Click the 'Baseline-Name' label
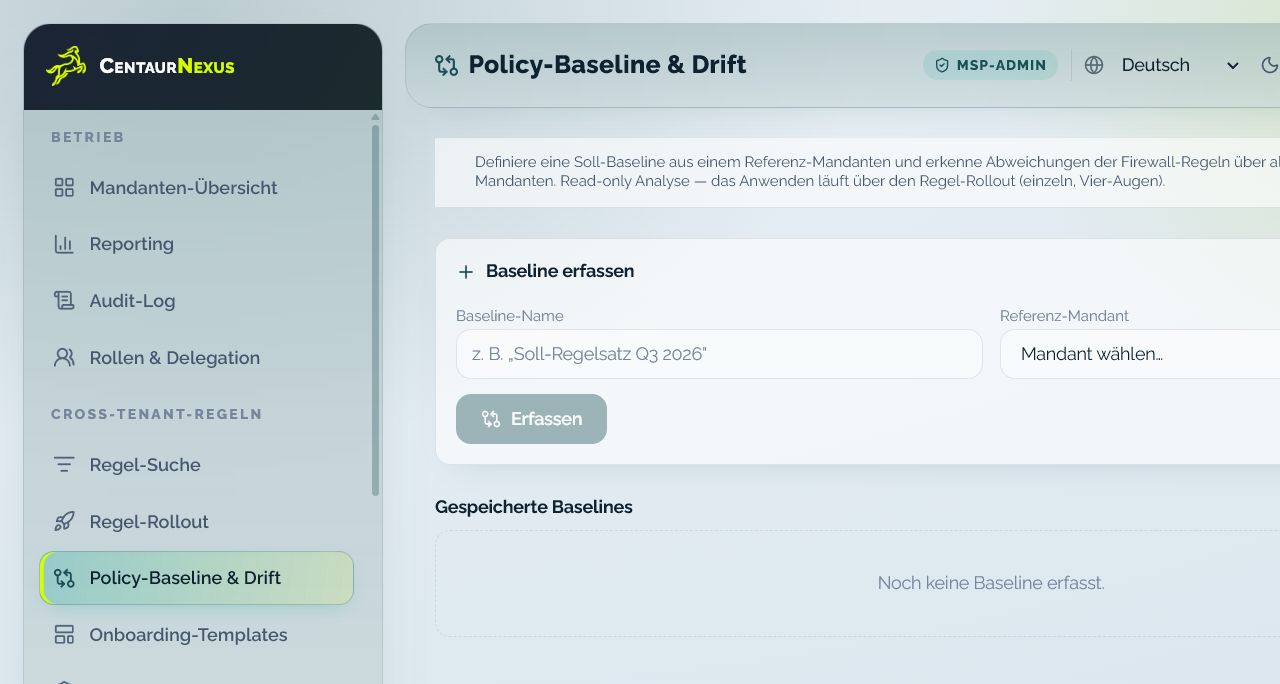 510,316
